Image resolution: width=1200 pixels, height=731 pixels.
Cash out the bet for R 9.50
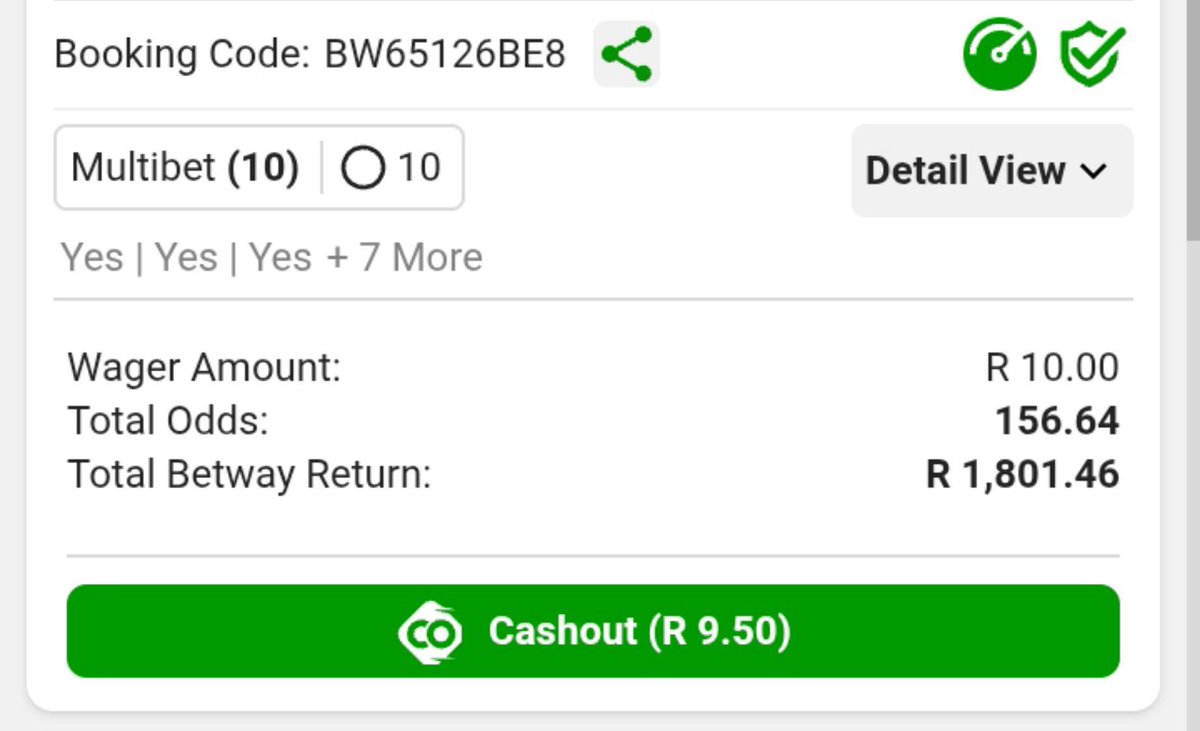pyautogui.click(x=593, y=631)
